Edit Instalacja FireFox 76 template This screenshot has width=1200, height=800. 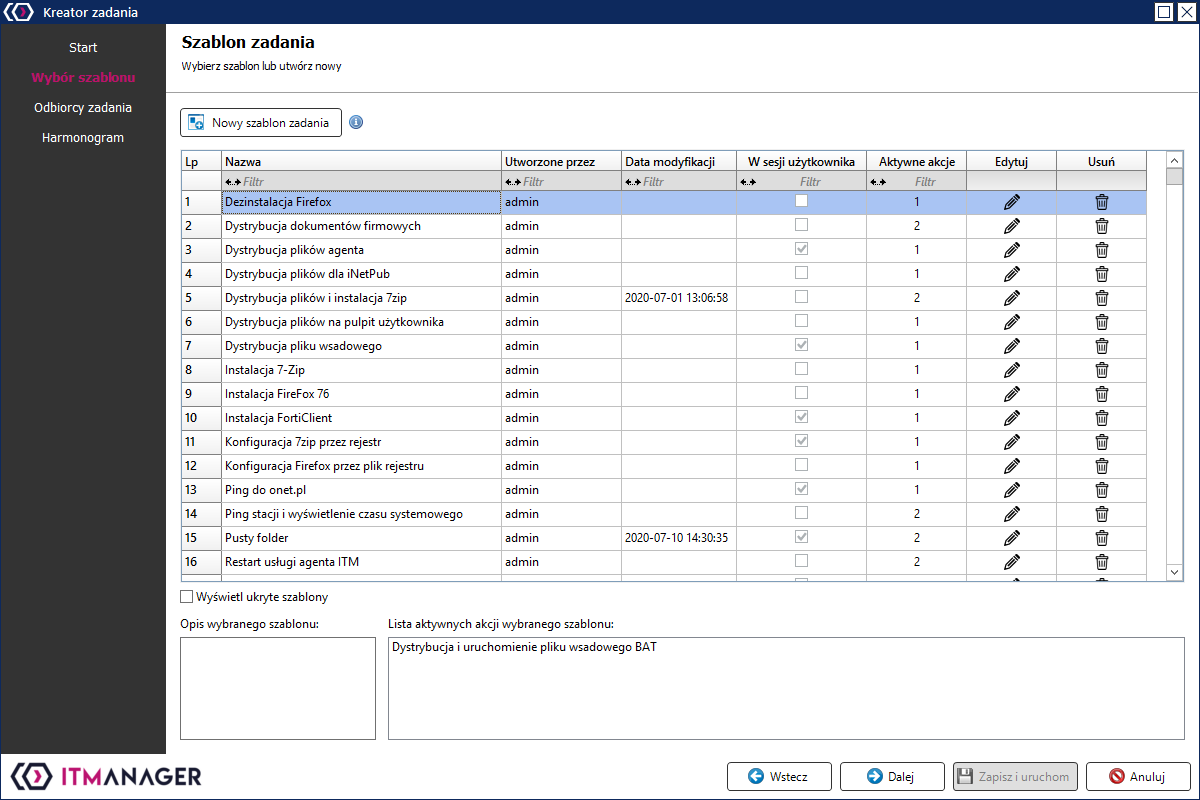[x=1011, y=394]
